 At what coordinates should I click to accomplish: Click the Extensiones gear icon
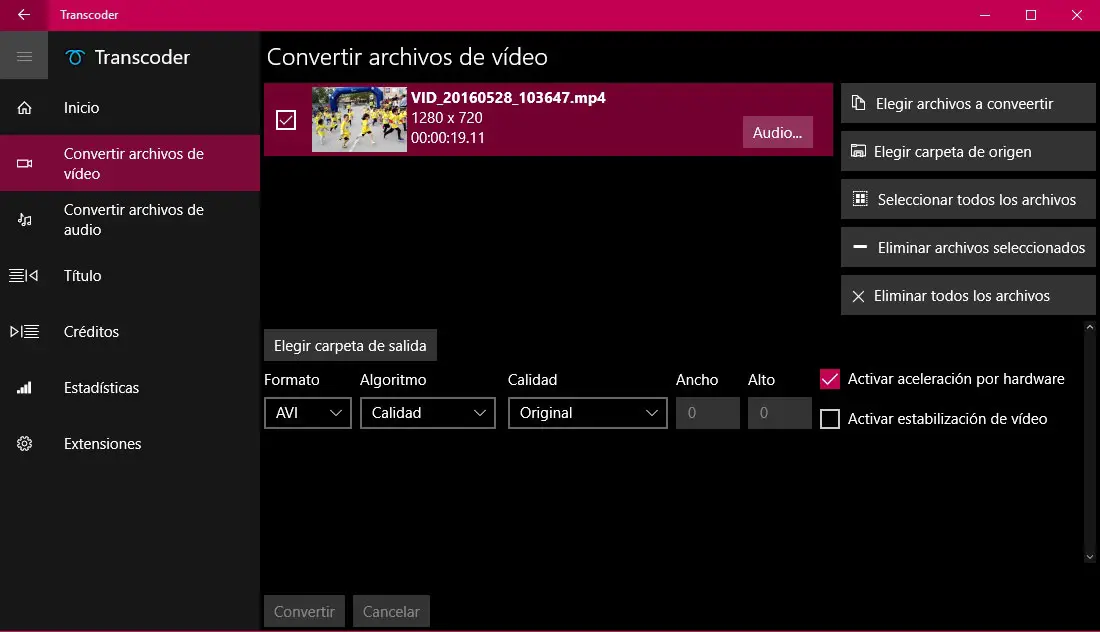tap(25, 444)
